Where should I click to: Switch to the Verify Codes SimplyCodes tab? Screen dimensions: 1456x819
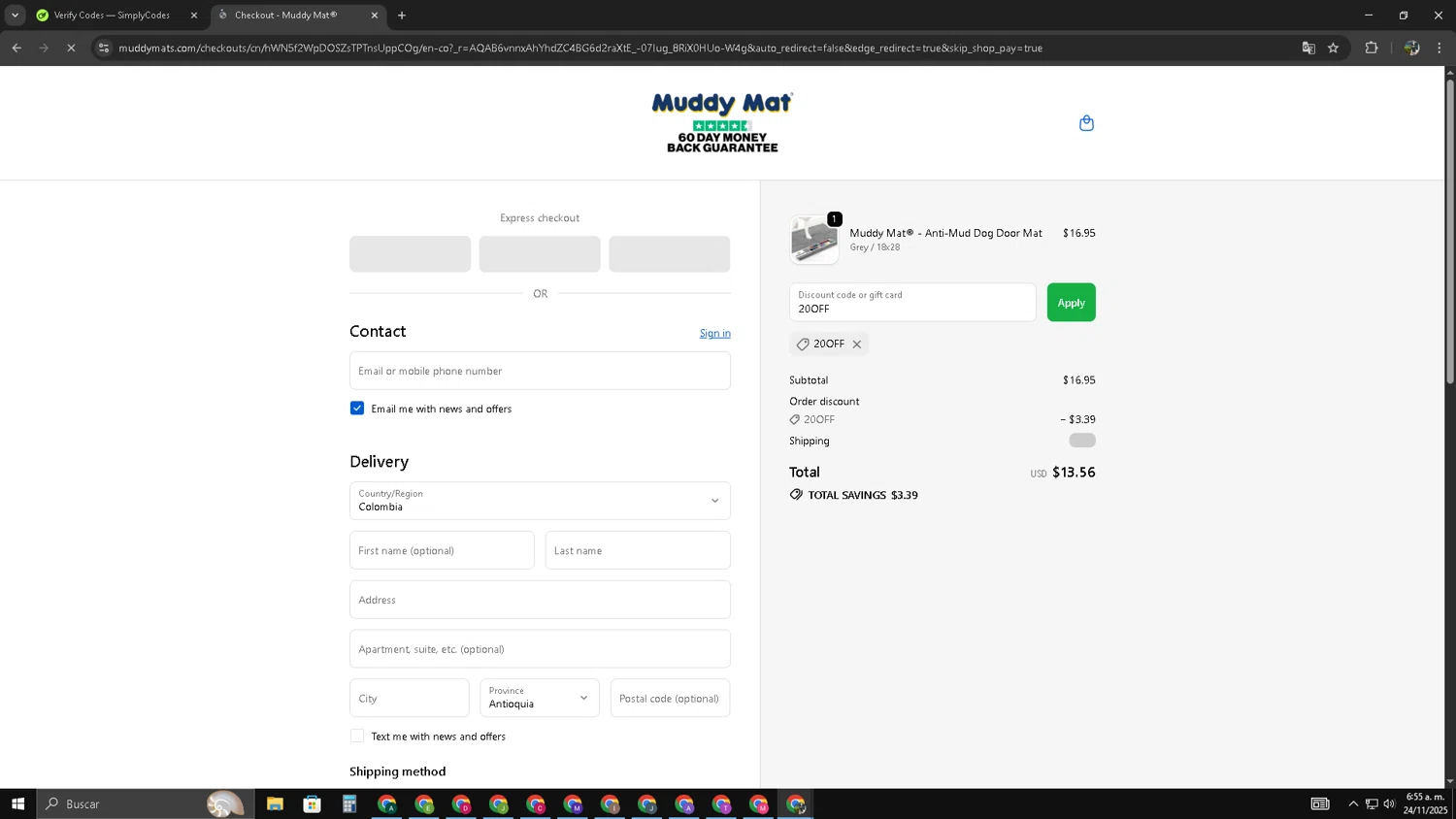click(112, 16)
